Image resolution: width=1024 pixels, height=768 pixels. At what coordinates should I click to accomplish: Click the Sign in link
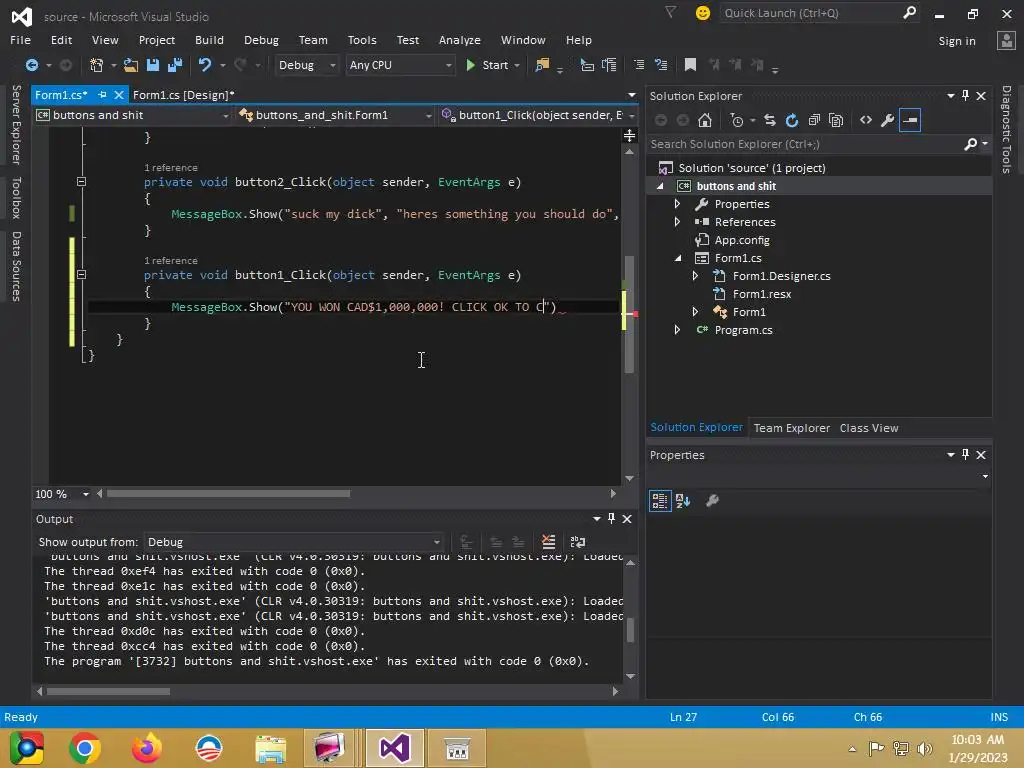pyautogui.click(x=957, y=40)
